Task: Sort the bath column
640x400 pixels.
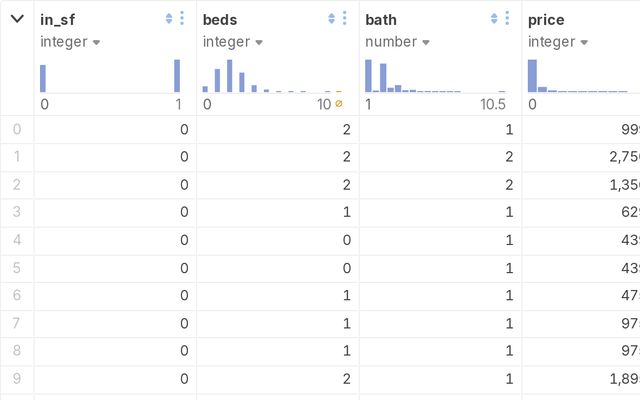Action: pyautogui.click(x=494, y=18)
